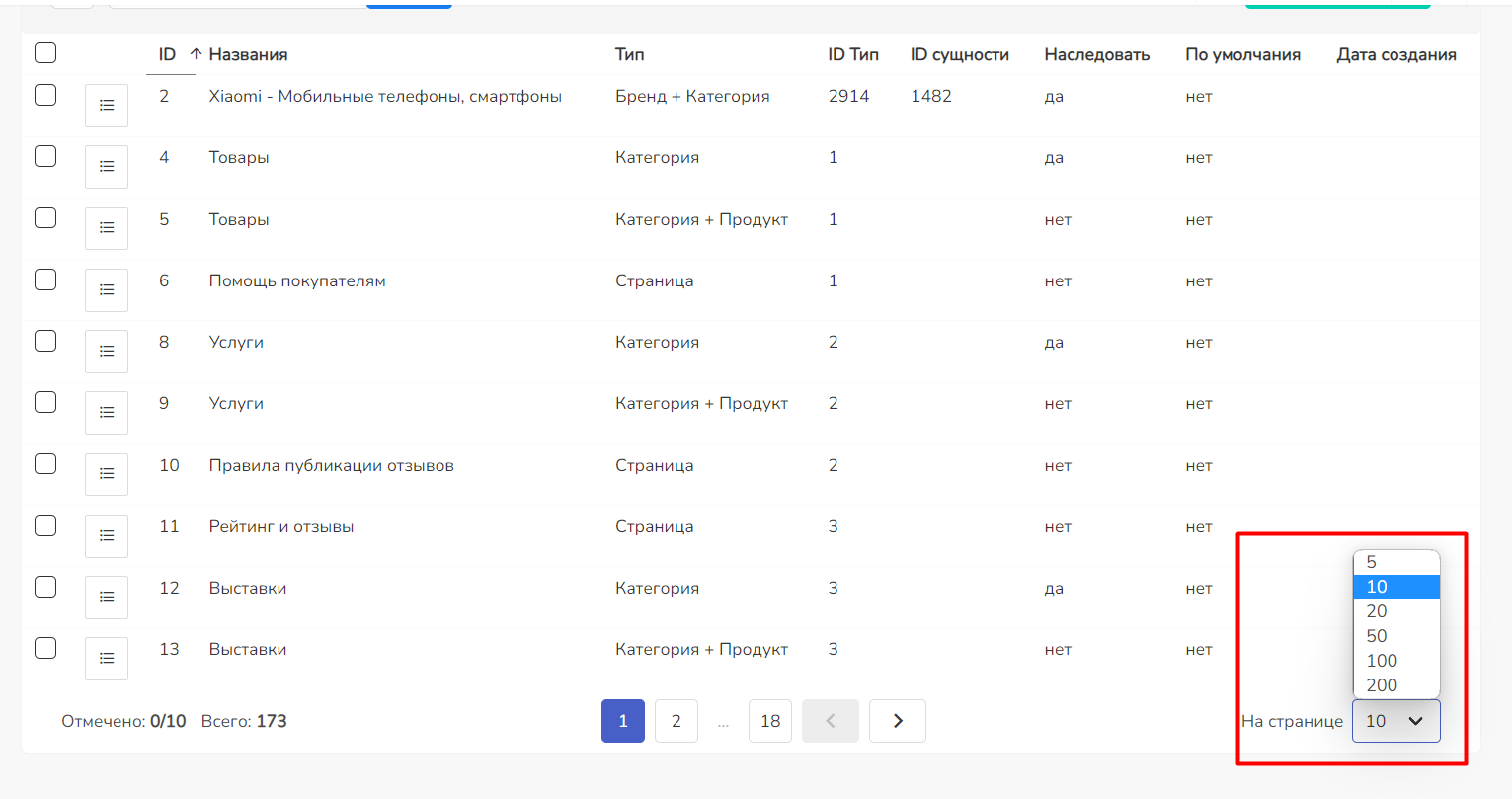
Task: Open row menu icon for Xiaomi entry
Action: pos(107,106)
